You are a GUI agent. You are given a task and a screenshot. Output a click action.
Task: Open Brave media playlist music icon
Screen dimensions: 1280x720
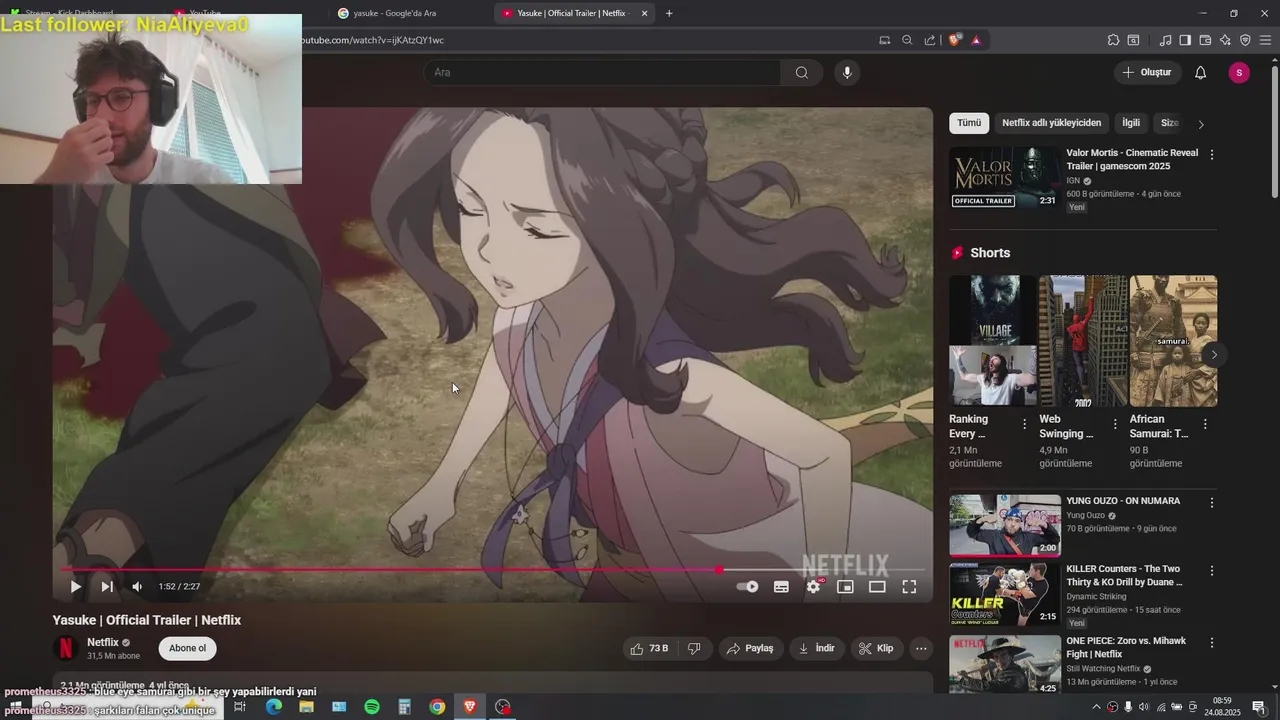point(1165,40)
